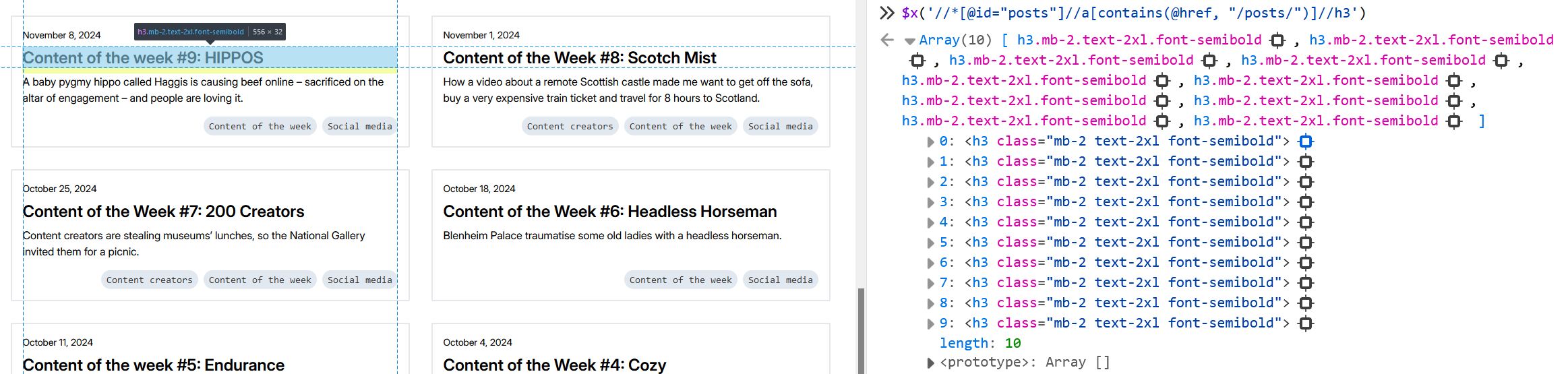
Task: Click node-select icon for array item 9
Action: click(x=1306, y=323)
